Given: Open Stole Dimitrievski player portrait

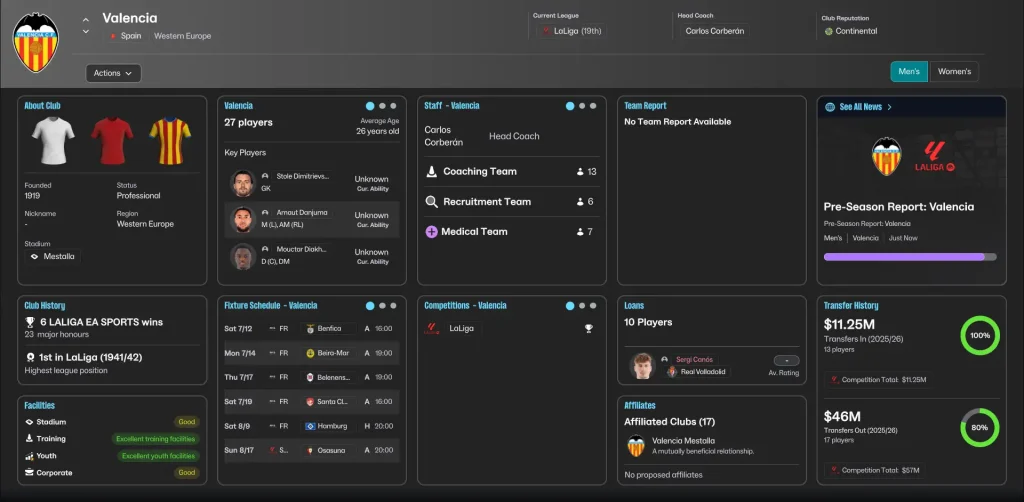Looking at the screenshot, I should (242, 183).
